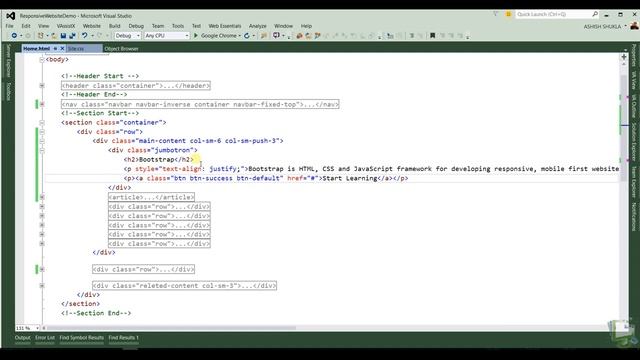The height and width of the screenshot is (360, 640).
Task: Click the Start Learning anchor code line
Action: 266,178
